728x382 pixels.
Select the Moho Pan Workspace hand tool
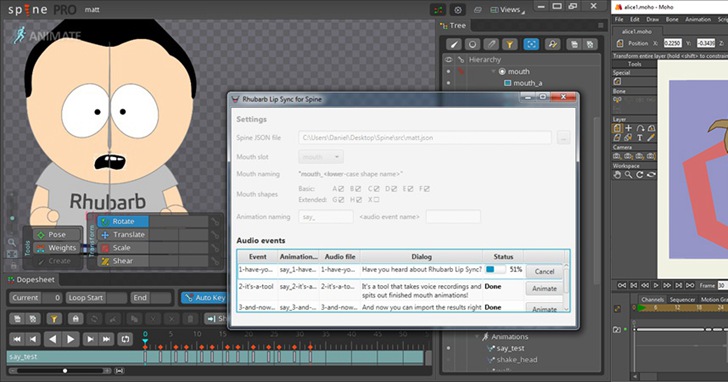(617, 175)
